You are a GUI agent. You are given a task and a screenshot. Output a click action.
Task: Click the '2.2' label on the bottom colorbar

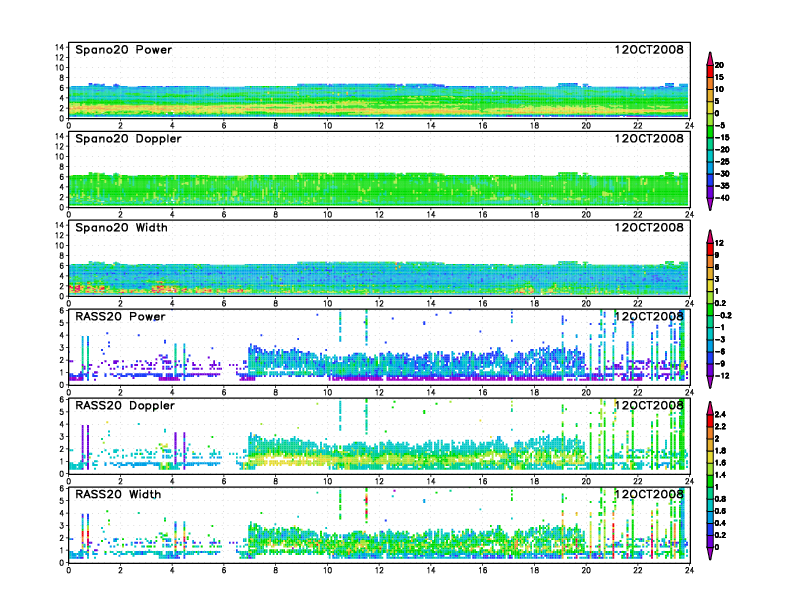(720, 427)
